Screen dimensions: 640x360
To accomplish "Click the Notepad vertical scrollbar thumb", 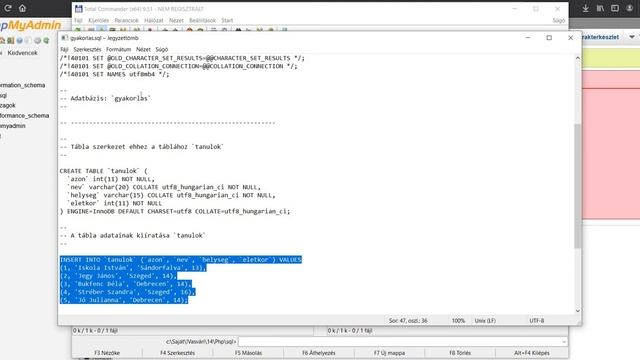I will pos(578,186).
